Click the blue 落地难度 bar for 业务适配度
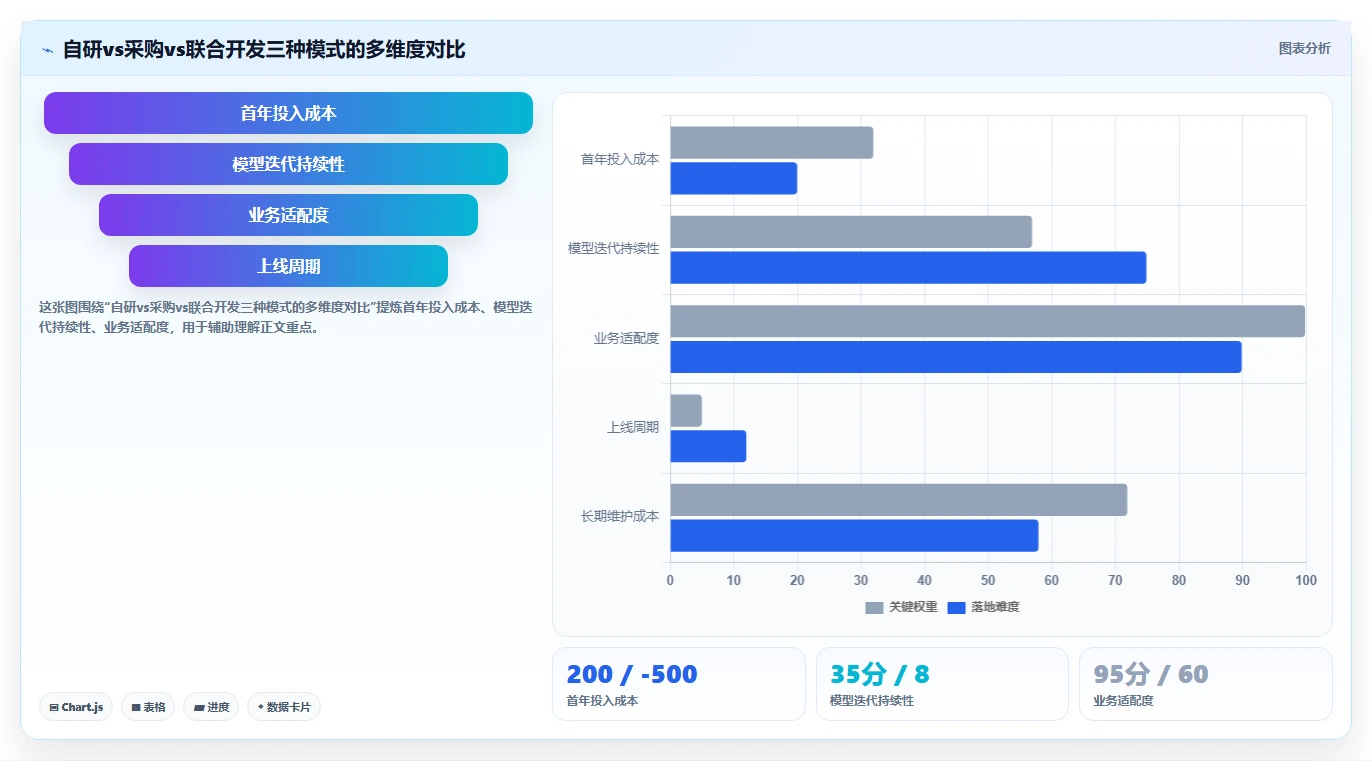The width and height of the screenshot is (1372, 761). click(956, 357)
